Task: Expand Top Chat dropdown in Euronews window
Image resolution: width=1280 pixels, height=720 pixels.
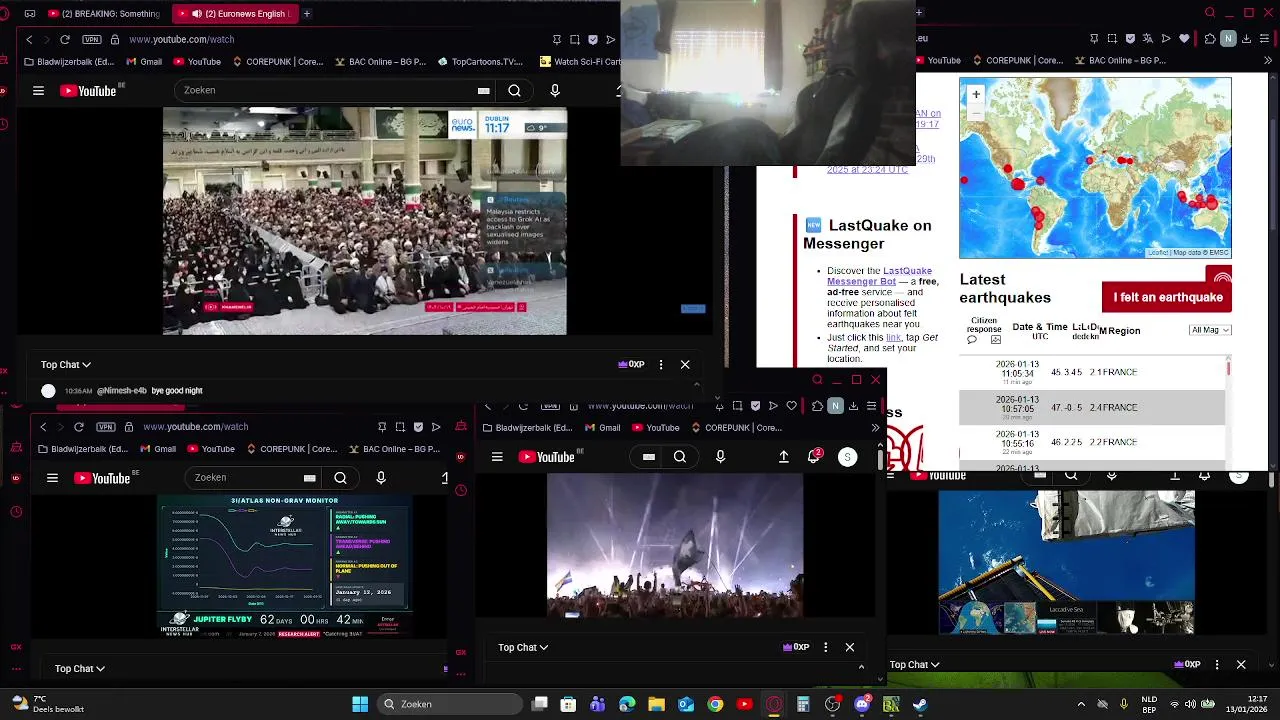Action: pyautogui.click(x=66, y=365)
